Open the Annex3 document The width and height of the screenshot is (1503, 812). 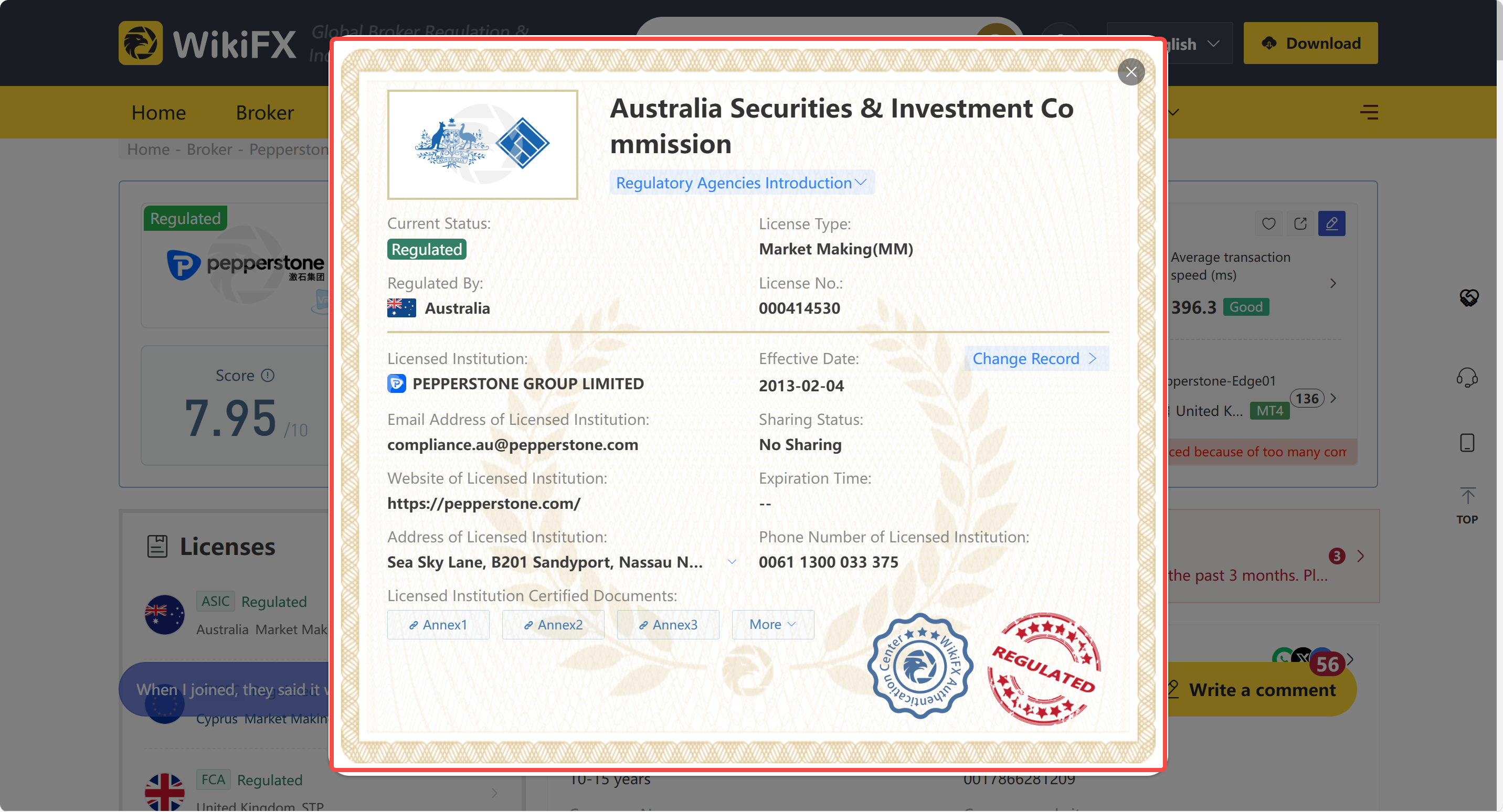point(668,625)
